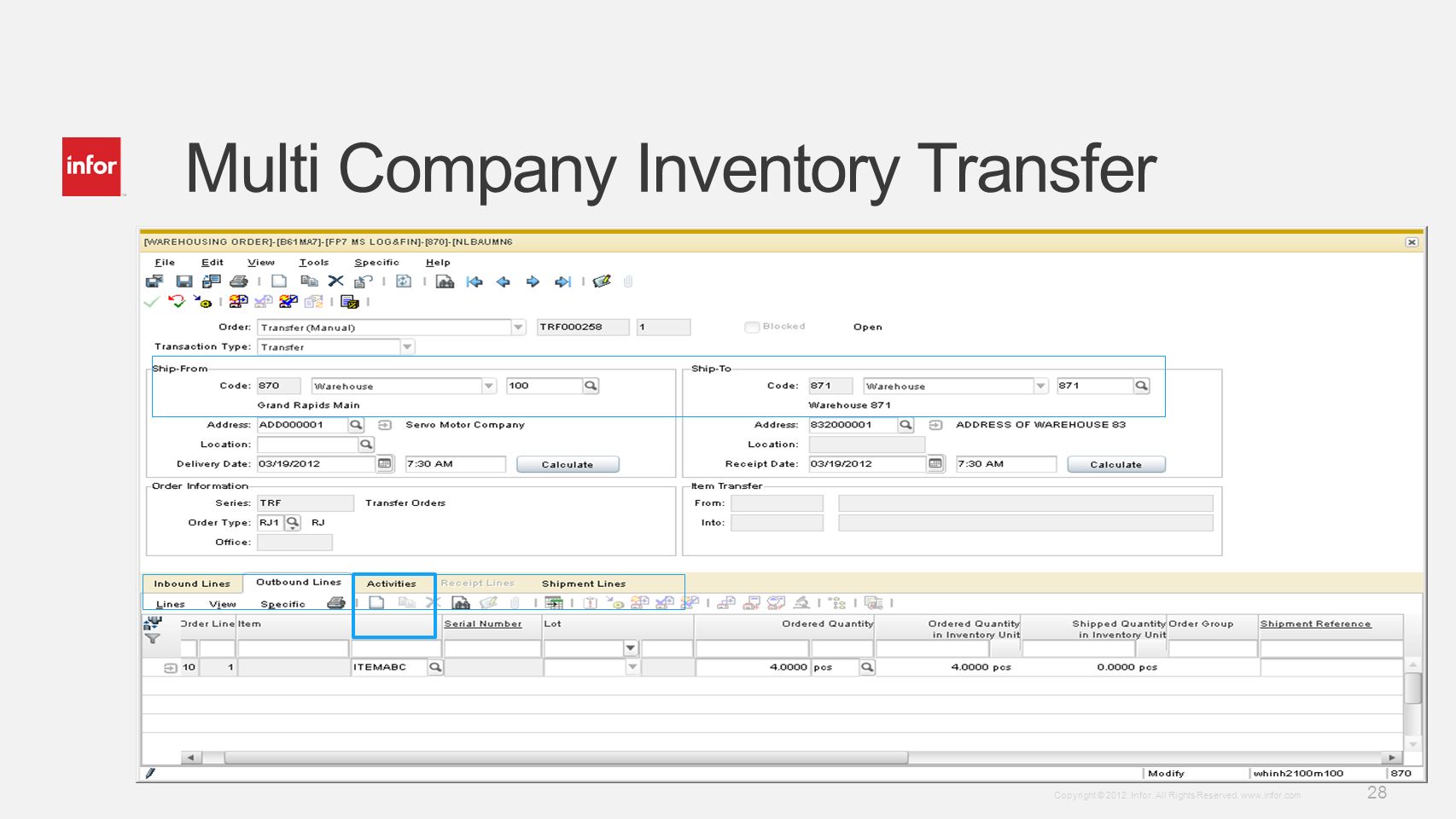
Task: Open the Edit menu
Action: pos(213,263)
